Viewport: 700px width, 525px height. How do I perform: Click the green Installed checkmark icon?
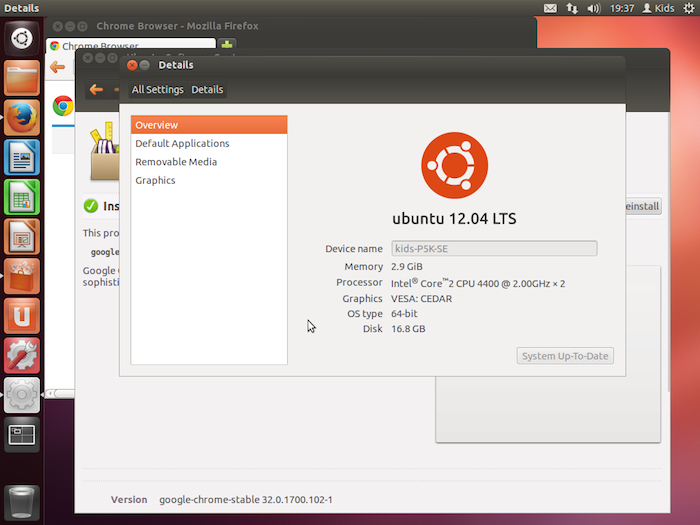click(x=91, y=206)
